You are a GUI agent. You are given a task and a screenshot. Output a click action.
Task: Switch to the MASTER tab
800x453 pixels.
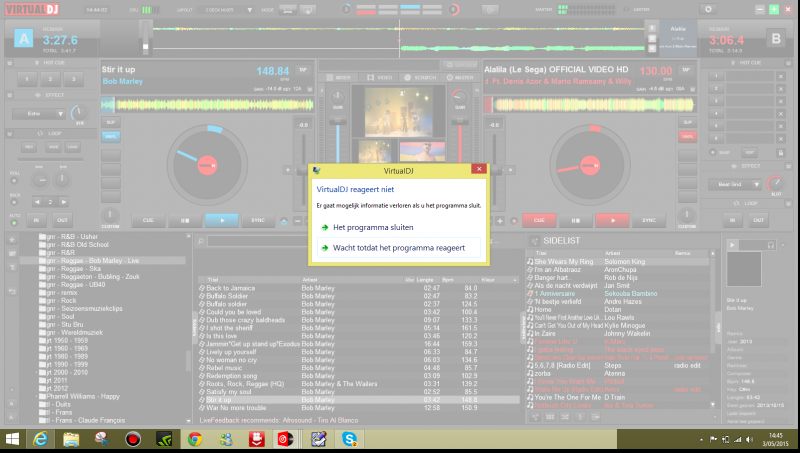click(x=460, y=78)
